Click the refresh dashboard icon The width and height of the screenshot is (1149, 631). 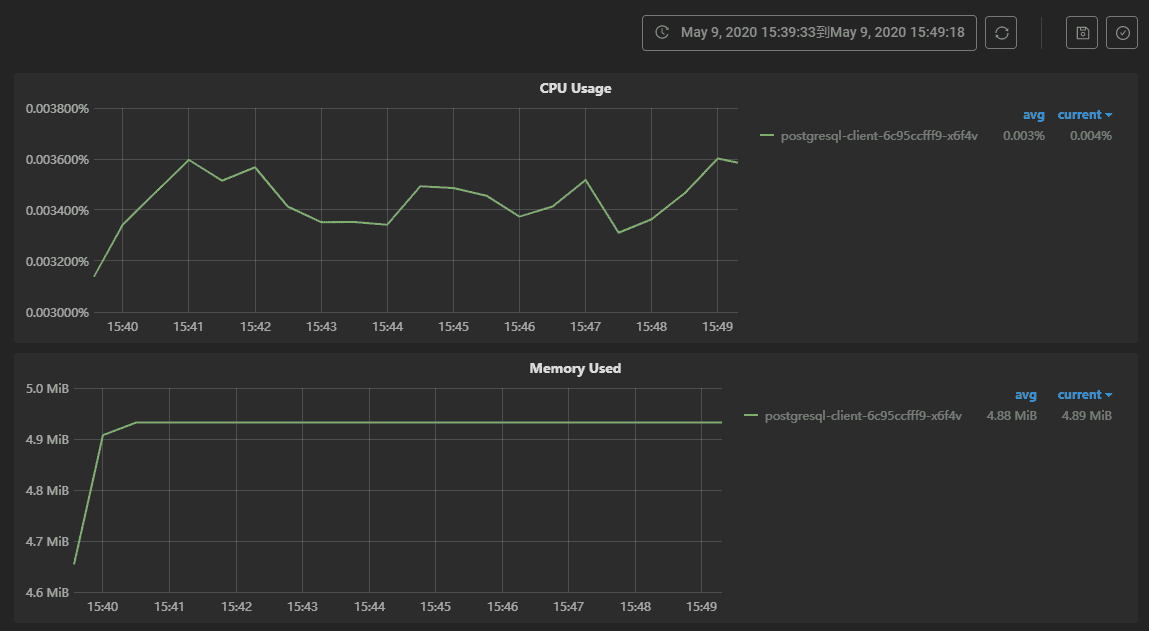coord(1001,33)
